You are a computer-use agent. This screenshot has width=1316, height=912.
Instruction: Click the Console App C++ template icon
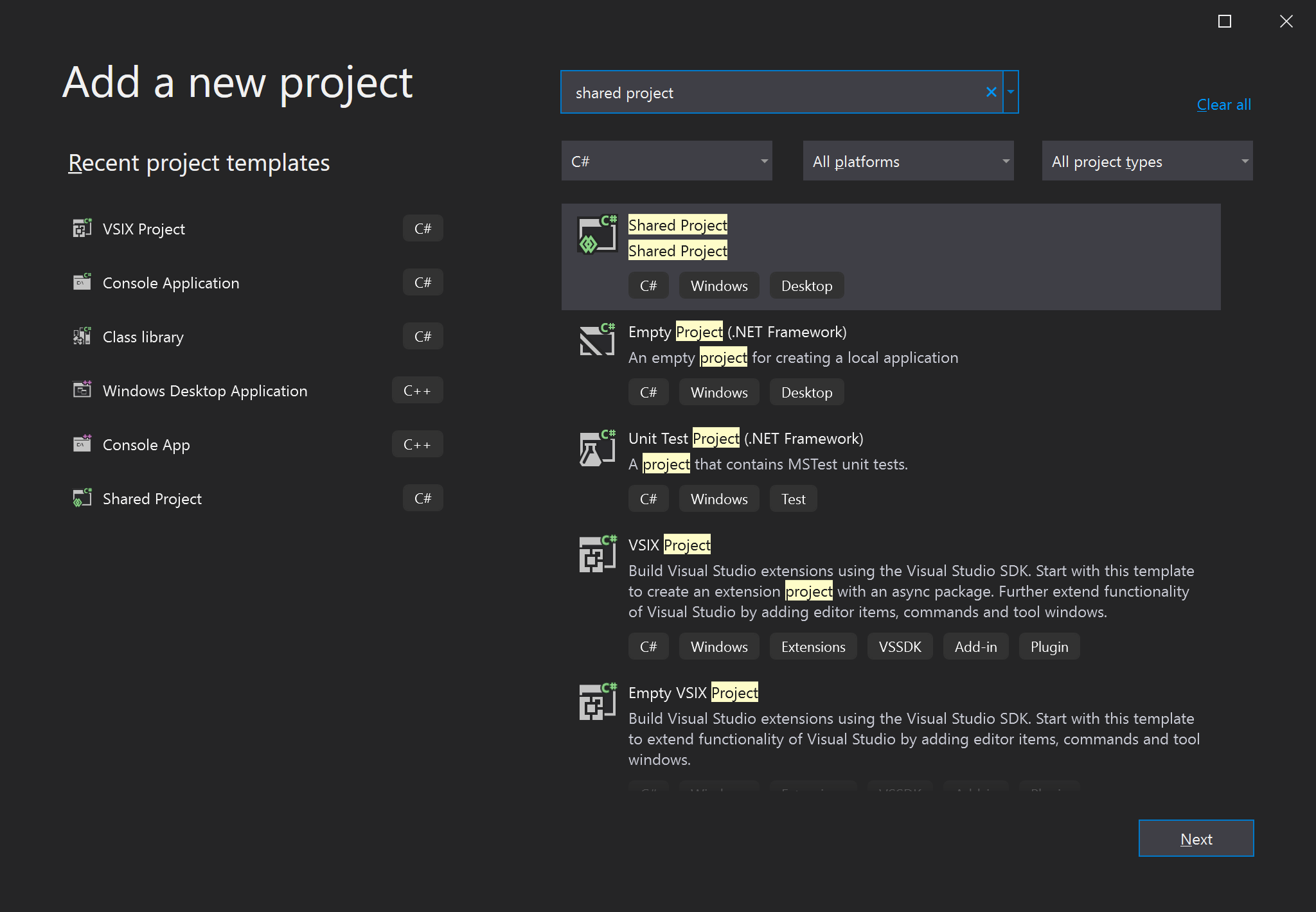point(81,444)
